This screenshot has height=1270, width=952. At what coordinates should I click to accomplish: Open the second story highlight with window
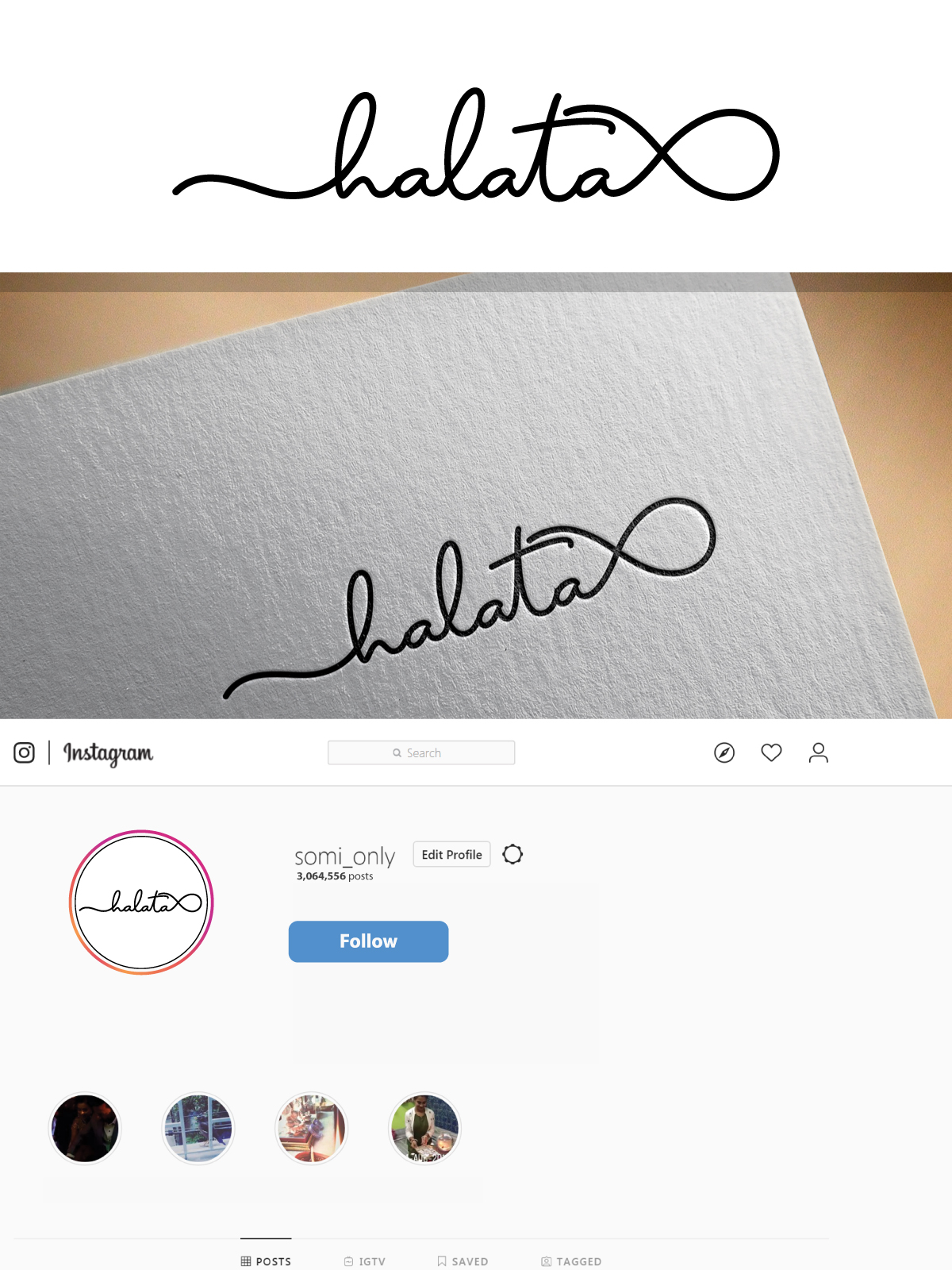(x=198, y=1128)
